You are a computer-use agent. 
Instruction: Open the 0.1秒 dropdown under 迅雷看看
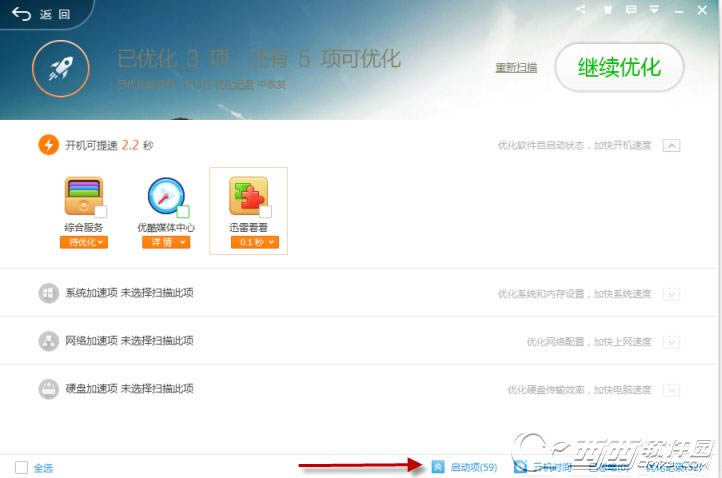(x=255, y=242)
